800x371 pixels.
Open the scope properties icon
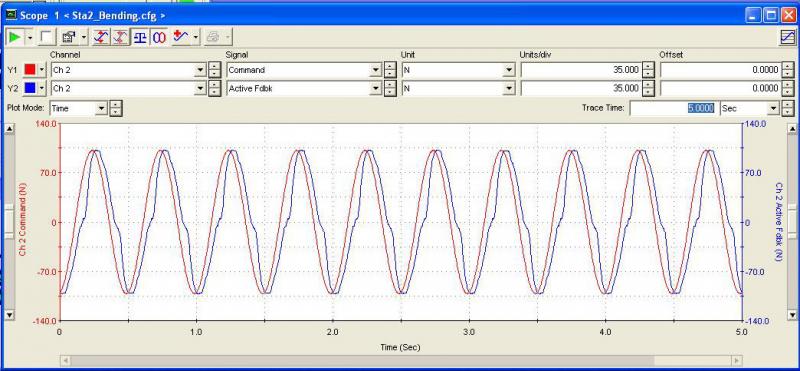click(69, 37)
